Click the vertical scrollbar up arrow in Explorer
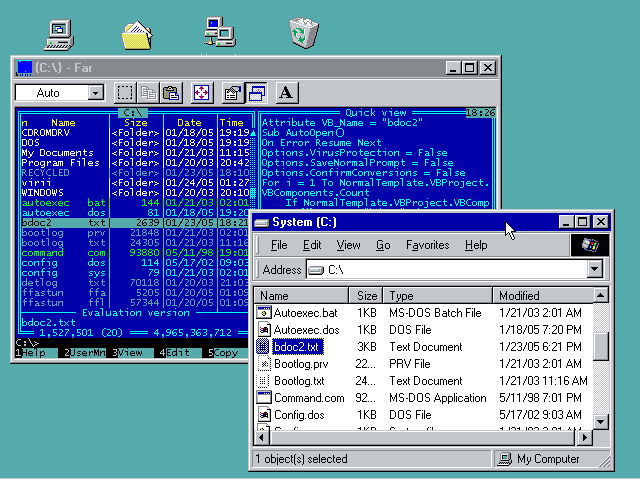 [x=600, y=296]
